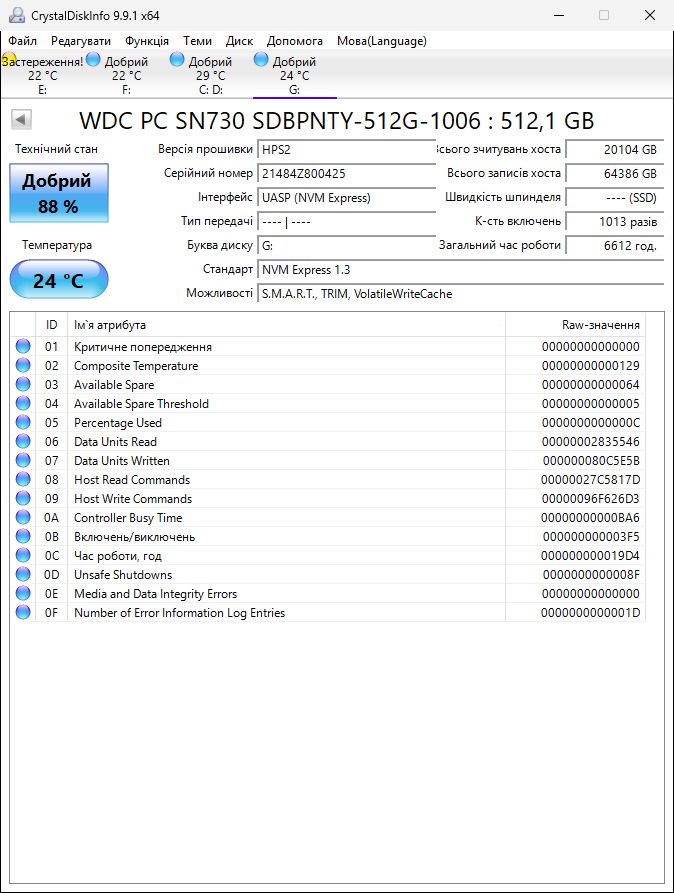This screenshot has width=674, height=893.
Task: Click raw value 0000000000008F for Unsafe Shutdowns
Action: 591,575
